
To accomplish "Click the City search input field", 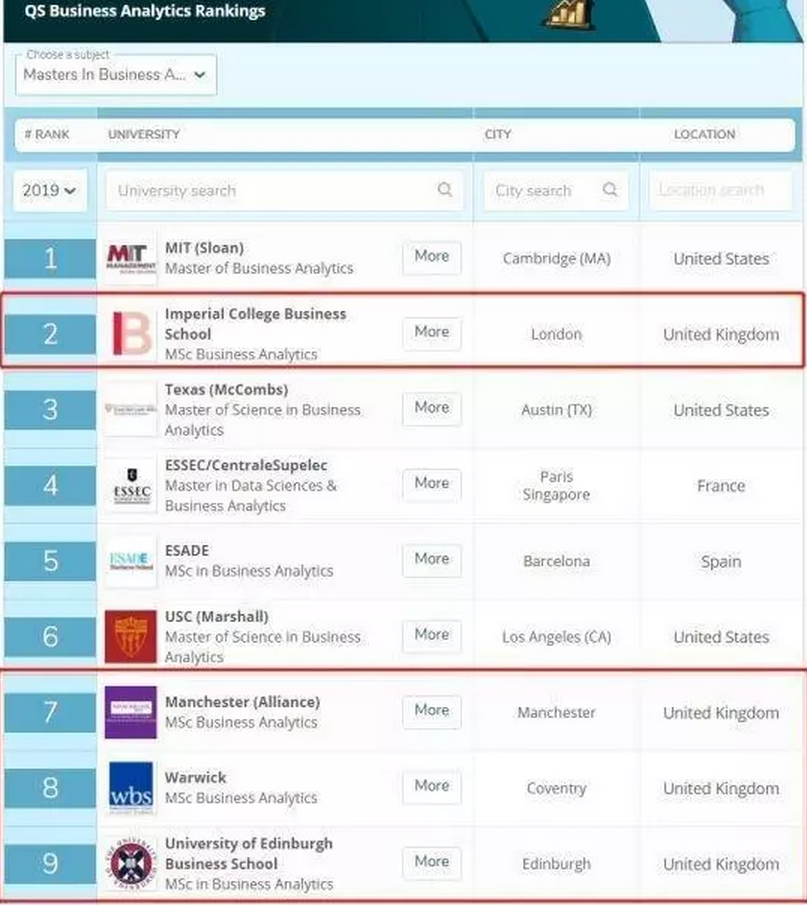I will click(555, 190).
